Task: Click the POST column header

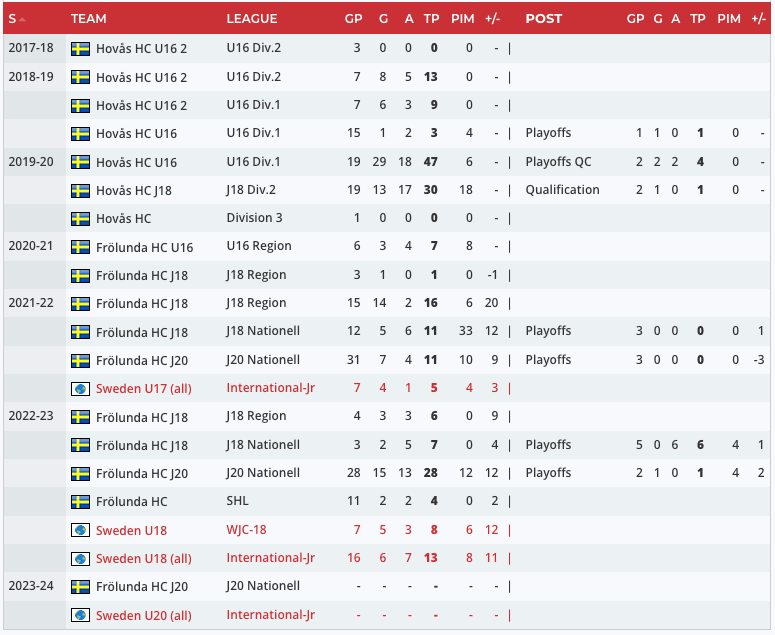Action: coord(544,19)
